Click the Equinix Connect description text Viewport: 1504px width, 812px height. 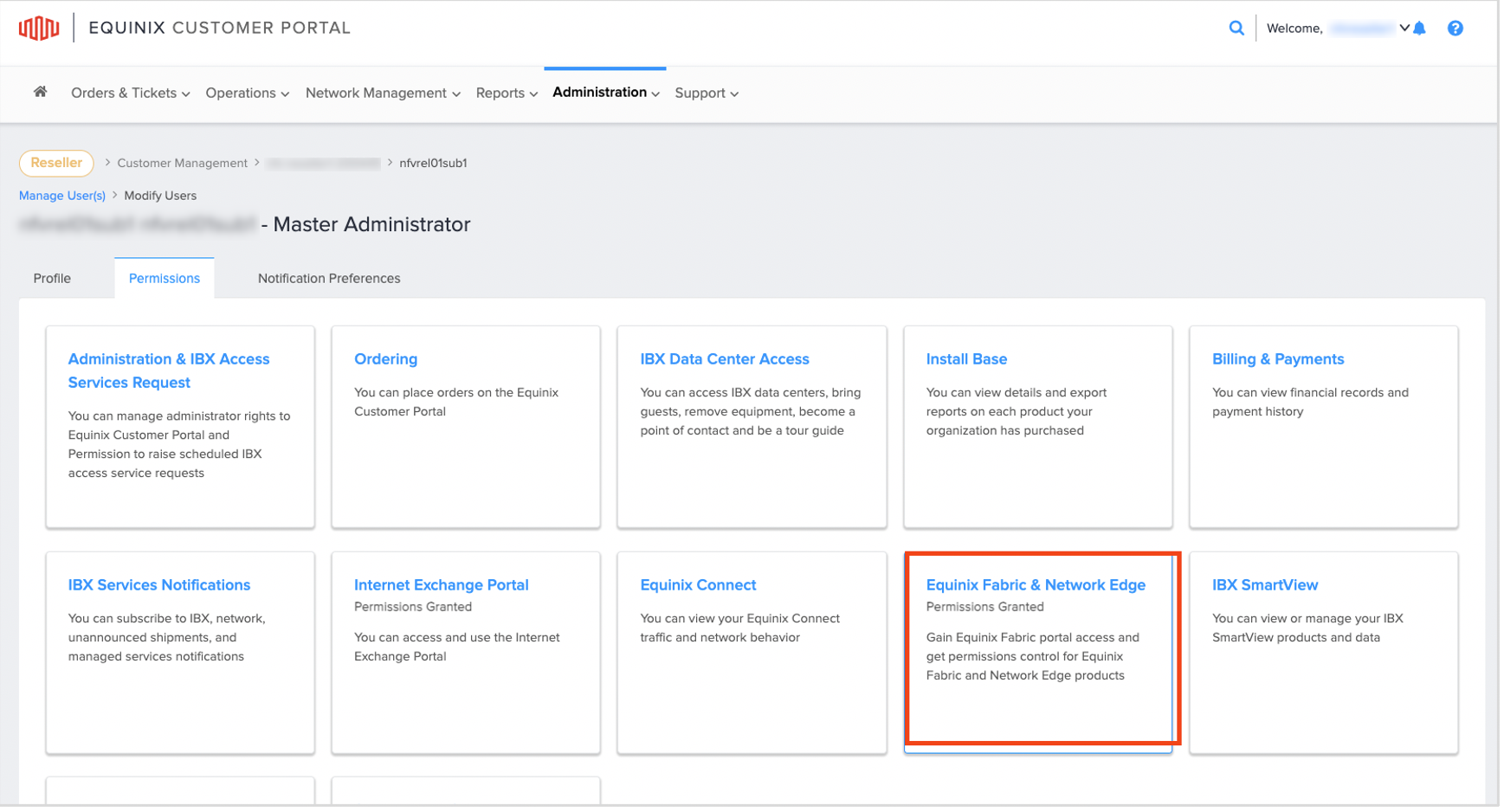pyautogui.click(x=740, y=628)
